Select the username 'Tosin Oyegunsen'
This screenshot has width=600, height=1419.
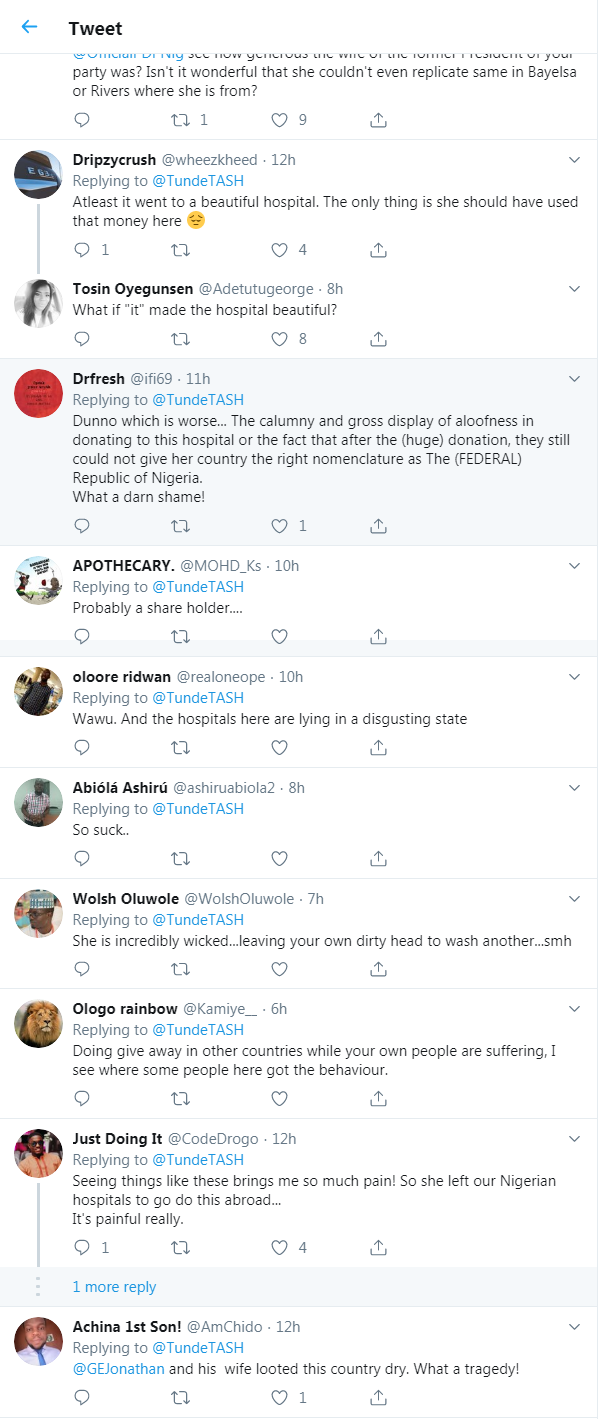click(132, 288)
